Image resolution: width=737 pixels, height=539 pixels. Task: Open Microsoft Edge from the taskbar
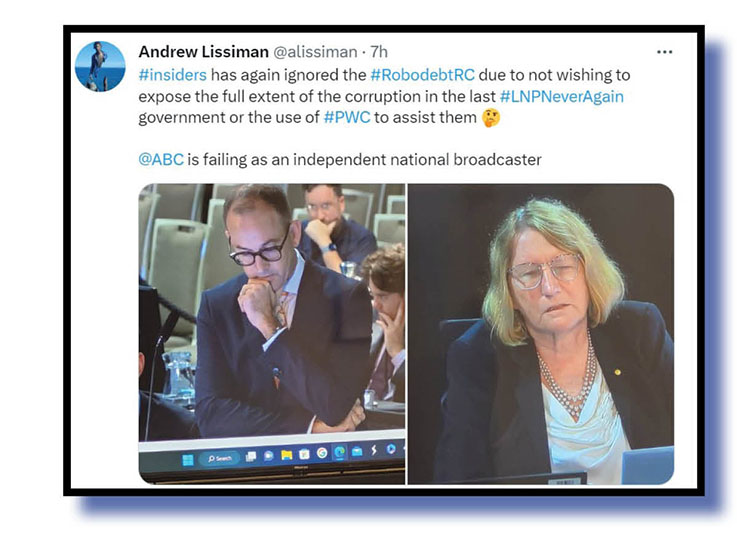point(339,452)
